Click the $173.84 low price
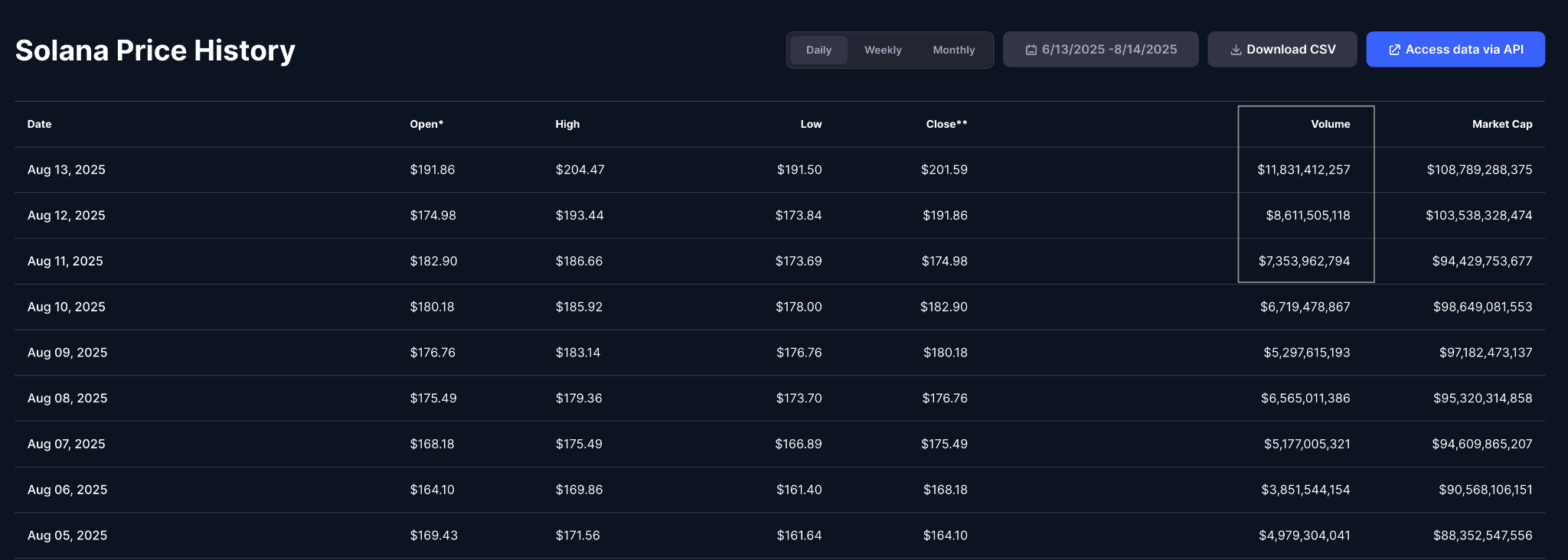The image size is (1568, 560). point(799,216)
